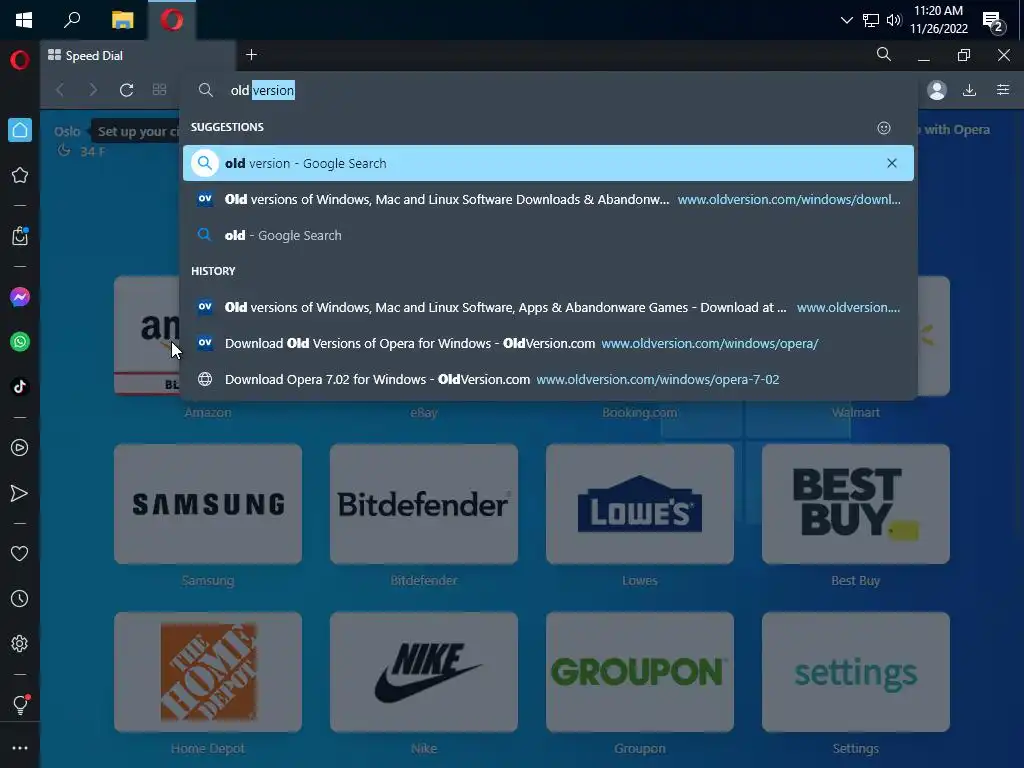Open Settings gear in the sidebar

point(20,643)
